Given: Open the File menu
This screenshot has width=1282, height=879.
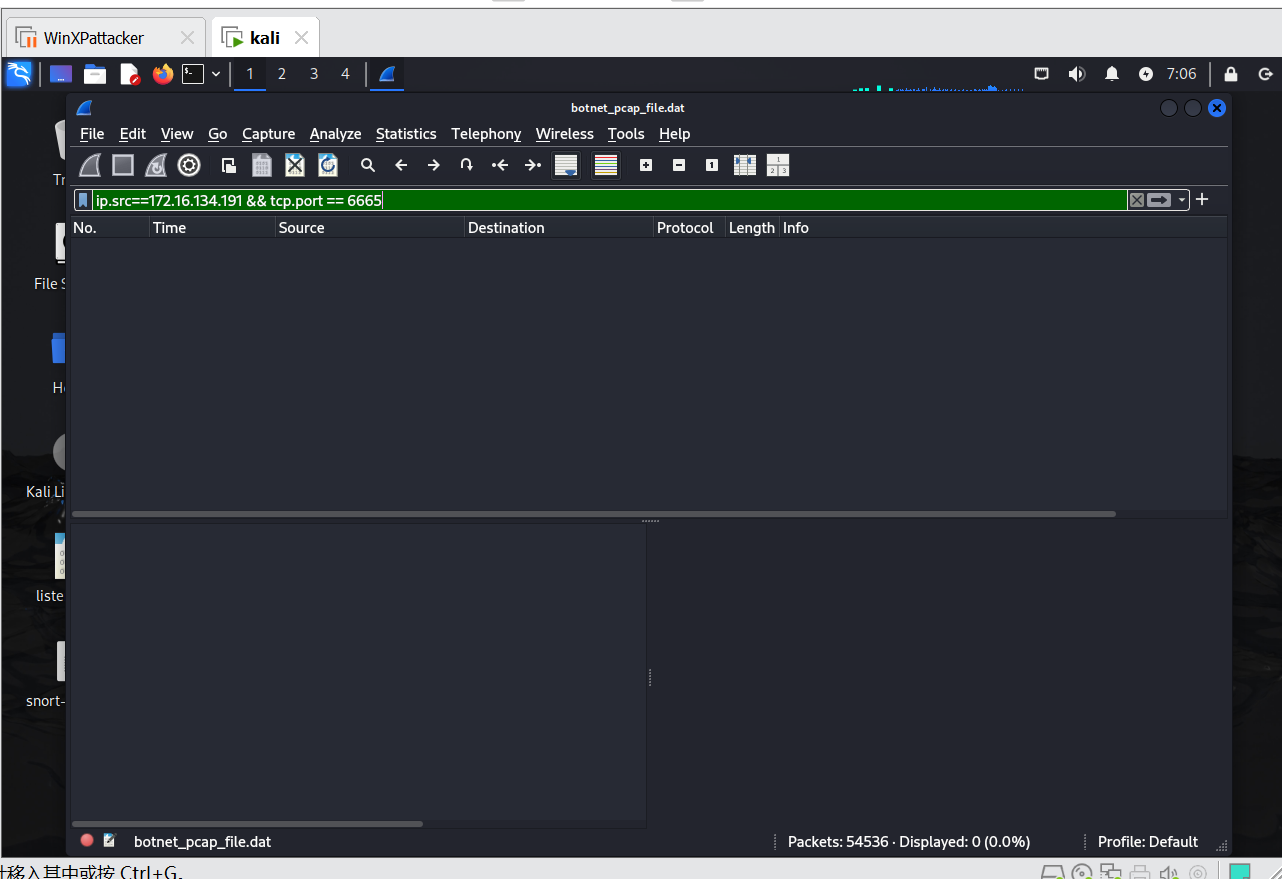Looking at the screenshot, I should 92,134.
